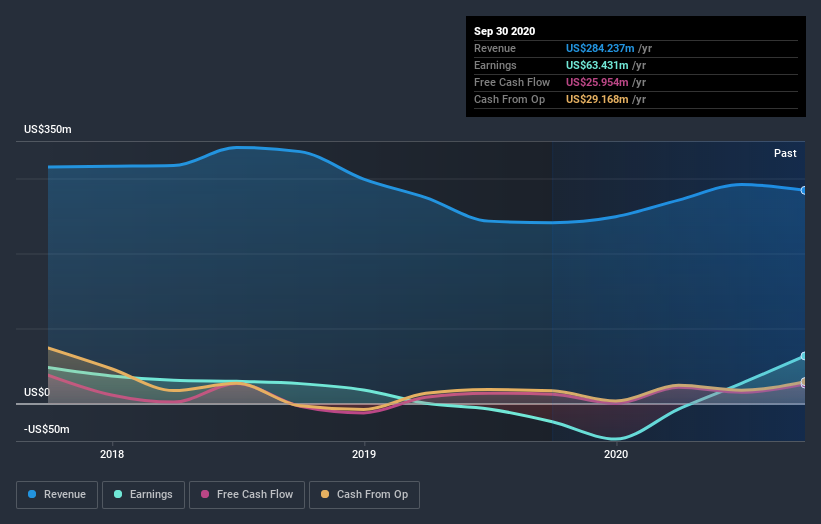Image resolution: width=821 pixels, height=524 pixels.
Task: Click the Earnings row label in tooltip
Action: (495, 65)
